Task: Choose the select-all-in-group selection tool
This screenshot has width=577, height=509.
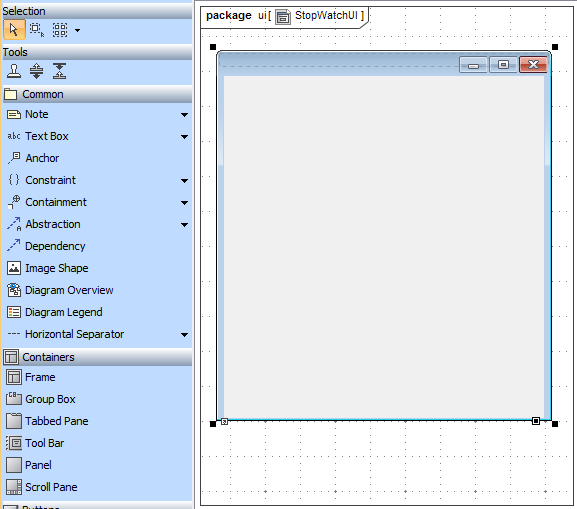Action: [60, 30]
